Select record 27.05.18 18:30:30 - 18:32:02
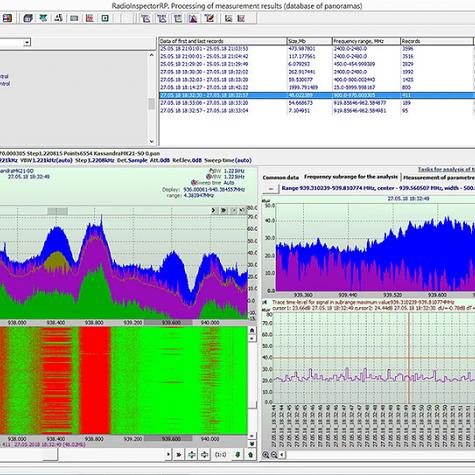This screenshot has height=475, width=475. [316, 72]
